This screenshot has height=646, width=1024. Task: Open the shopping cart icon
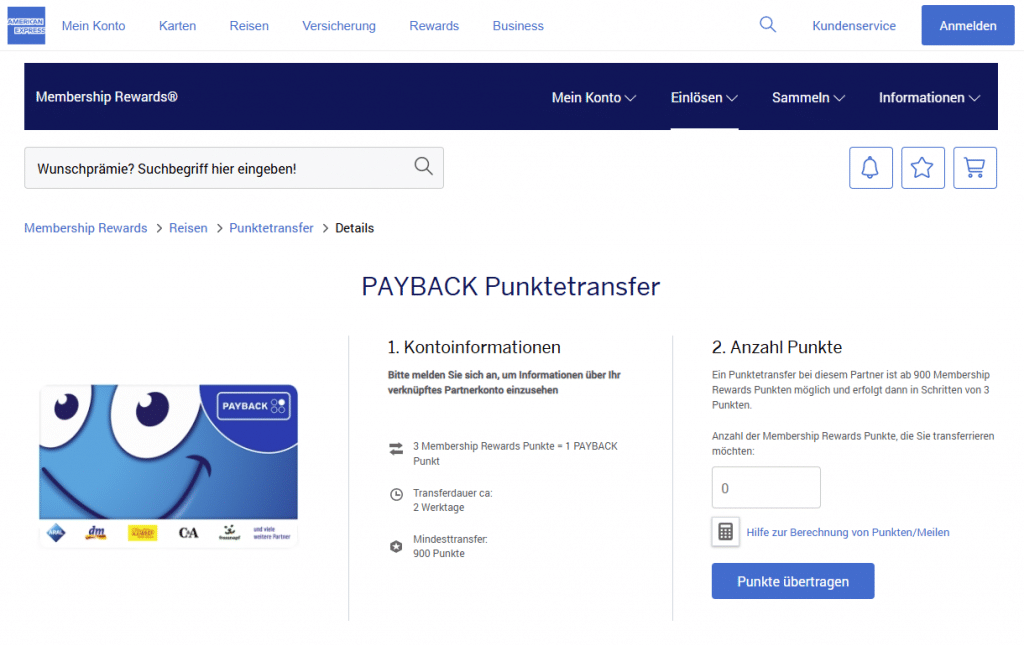pyautogui.click(x=974, y=168)
